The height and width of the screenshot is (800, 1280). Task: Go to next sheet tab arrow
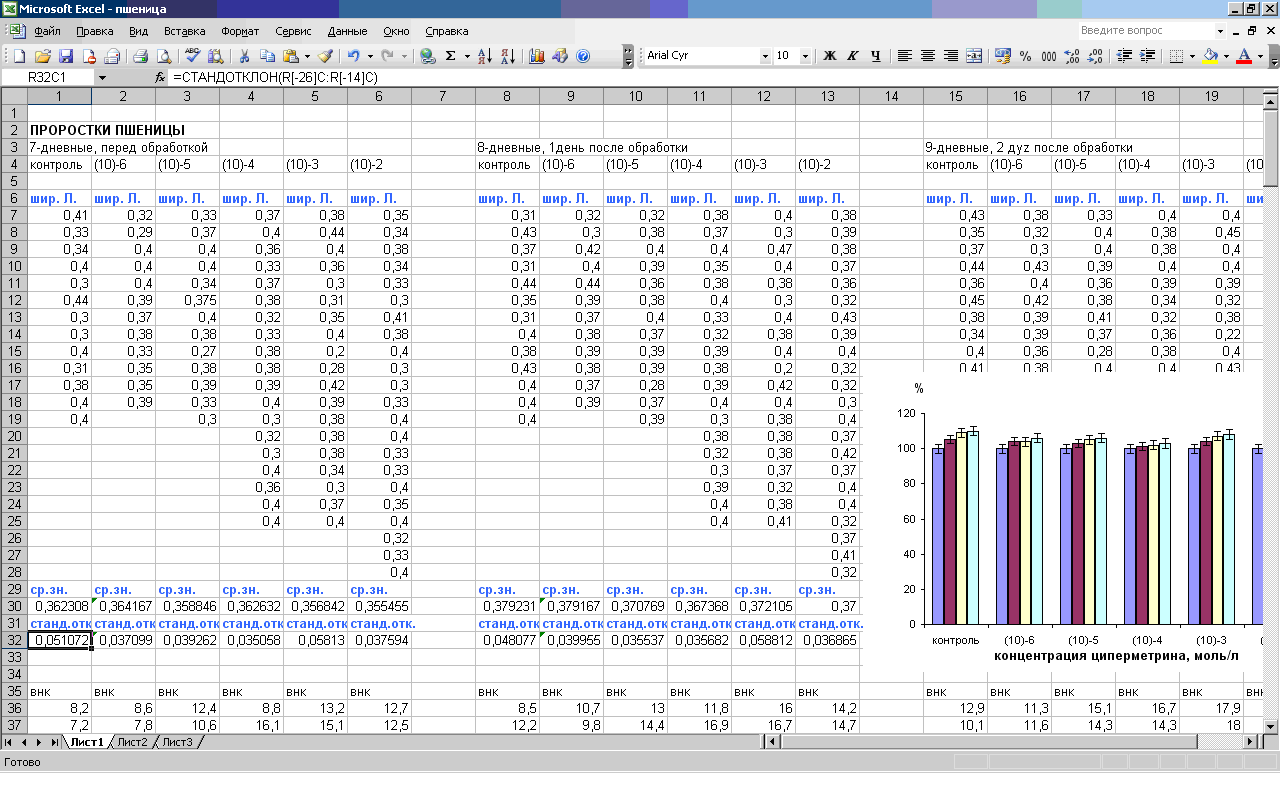[x=40, y=742]
